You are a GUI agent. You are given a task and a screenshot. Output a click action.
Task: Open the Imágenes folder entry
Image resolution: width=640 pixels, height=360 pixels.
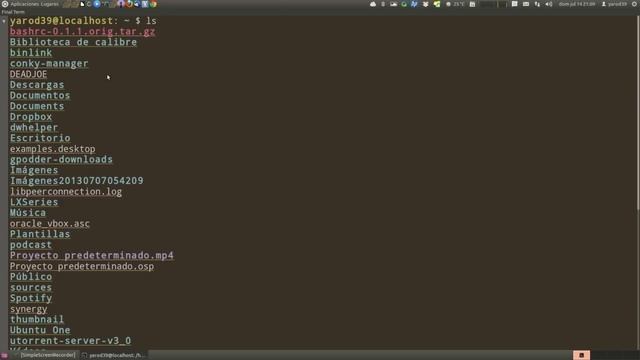(34, 170)
